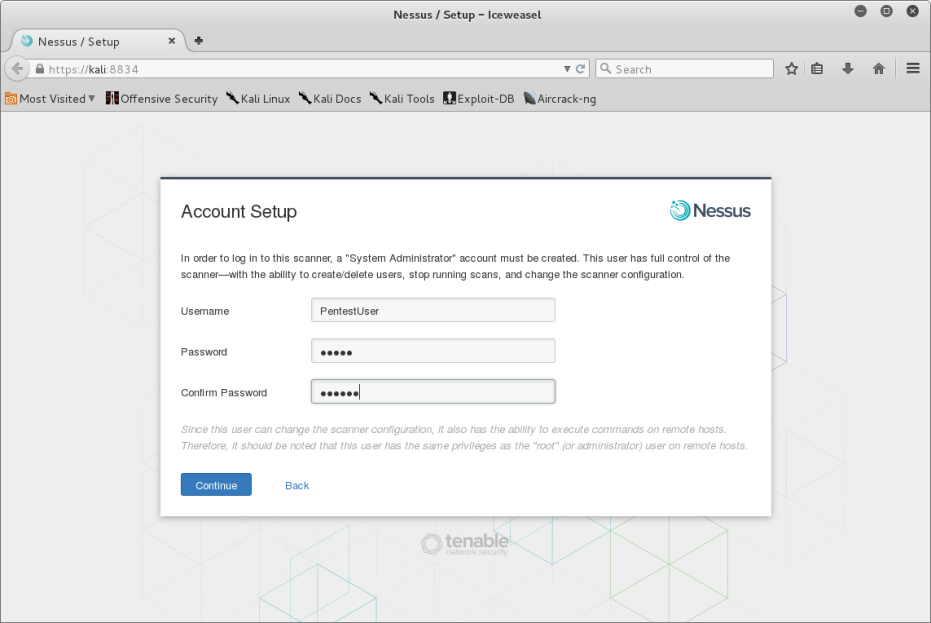Open the Kali Linux bookmark
The height and width of the screenshot is (623, 931).
[x=258, y=99]
